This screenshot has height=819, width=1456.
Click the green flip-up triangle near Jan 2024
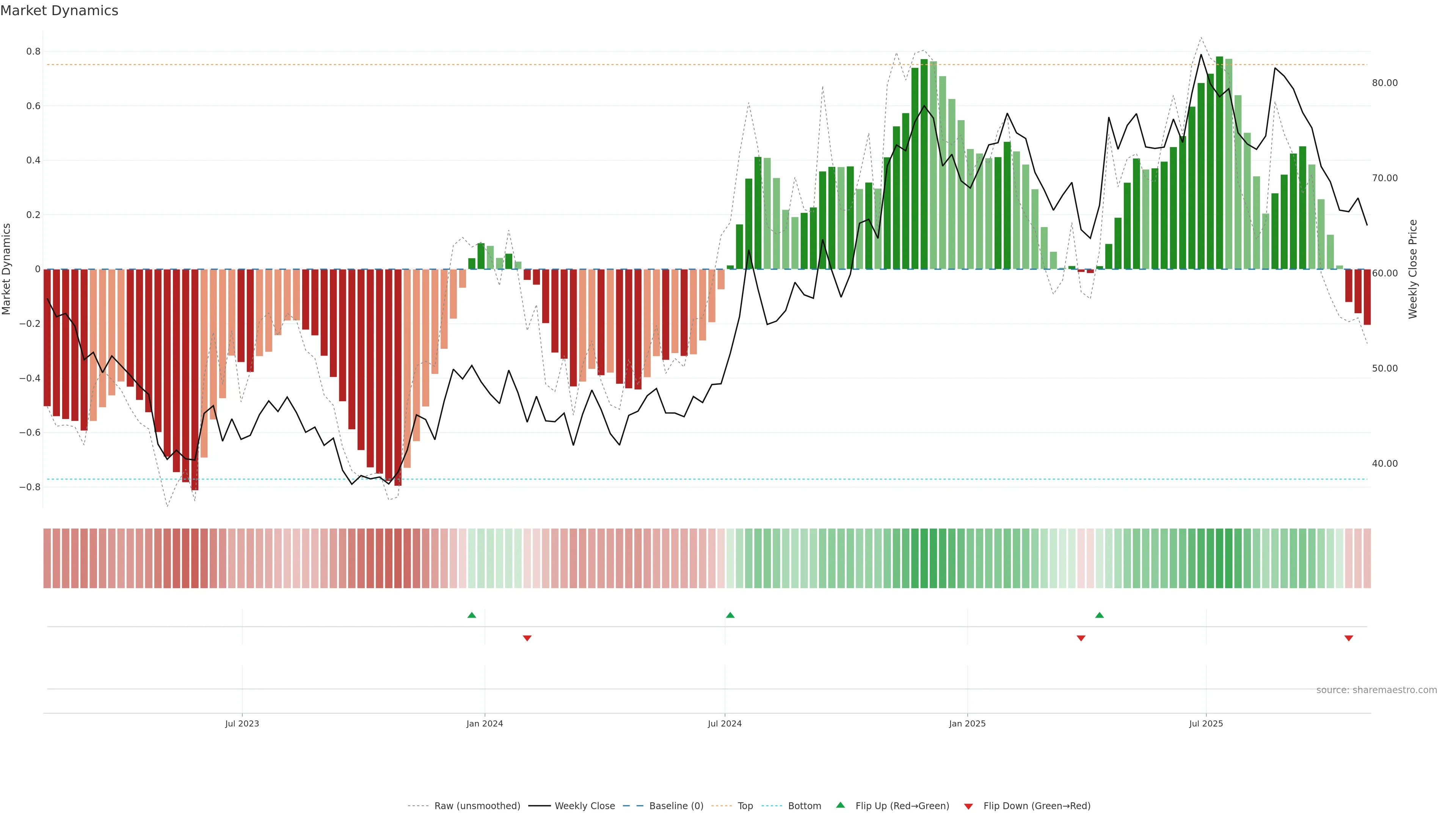coord(472,615)
